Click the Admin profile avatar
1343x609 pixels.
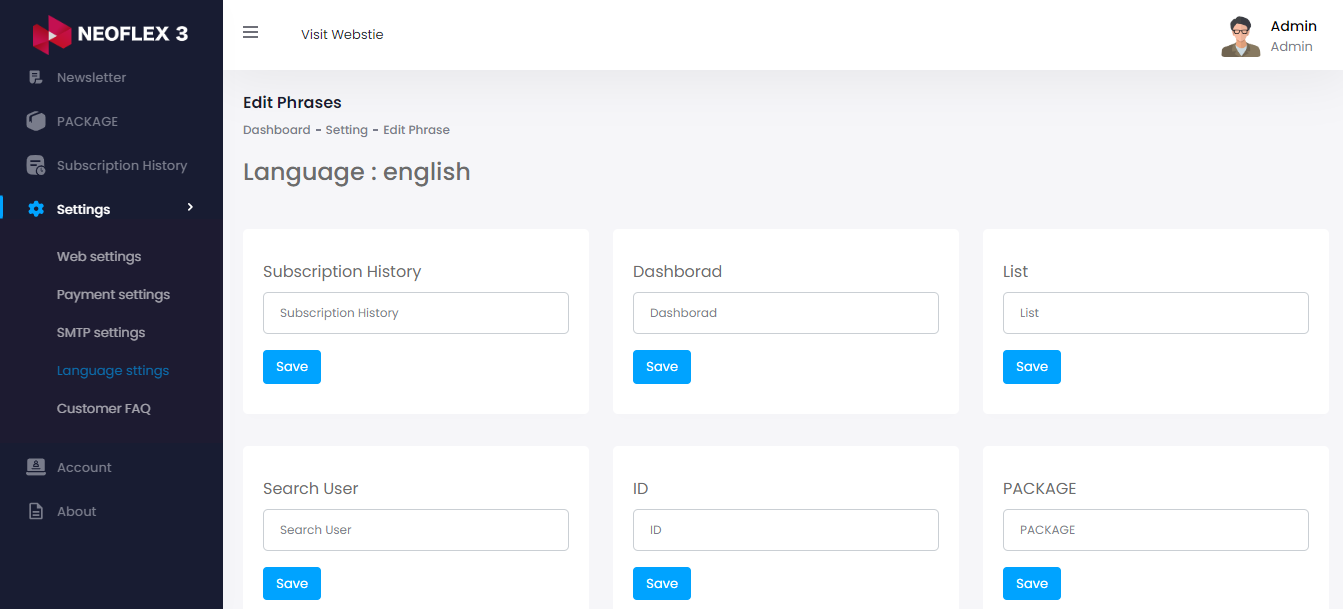point(1240,36)
